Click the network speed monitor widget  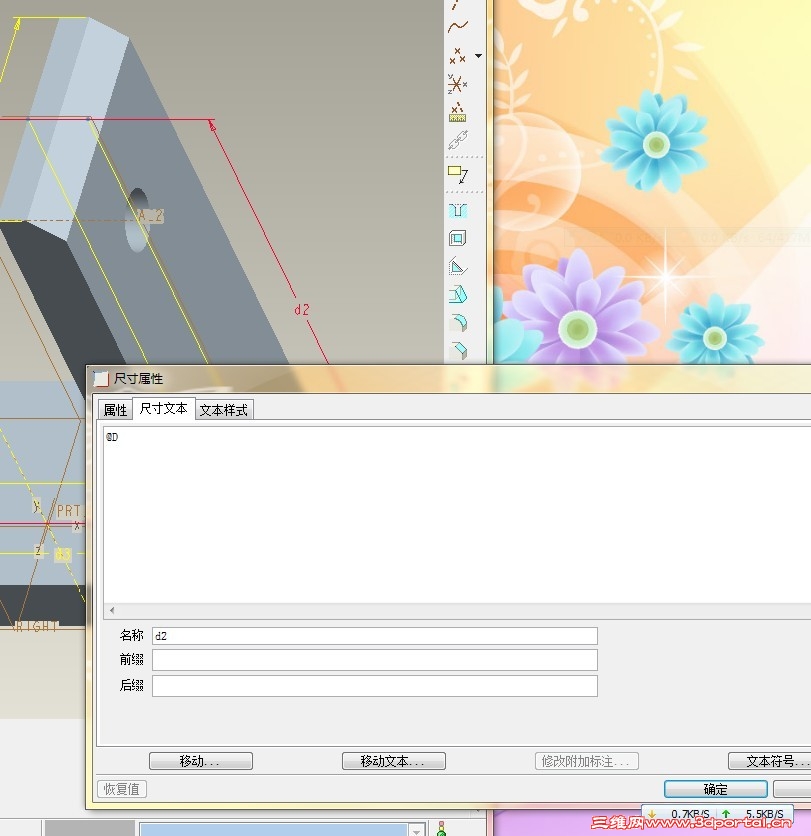pyautogui.click(x=718, y=814)
